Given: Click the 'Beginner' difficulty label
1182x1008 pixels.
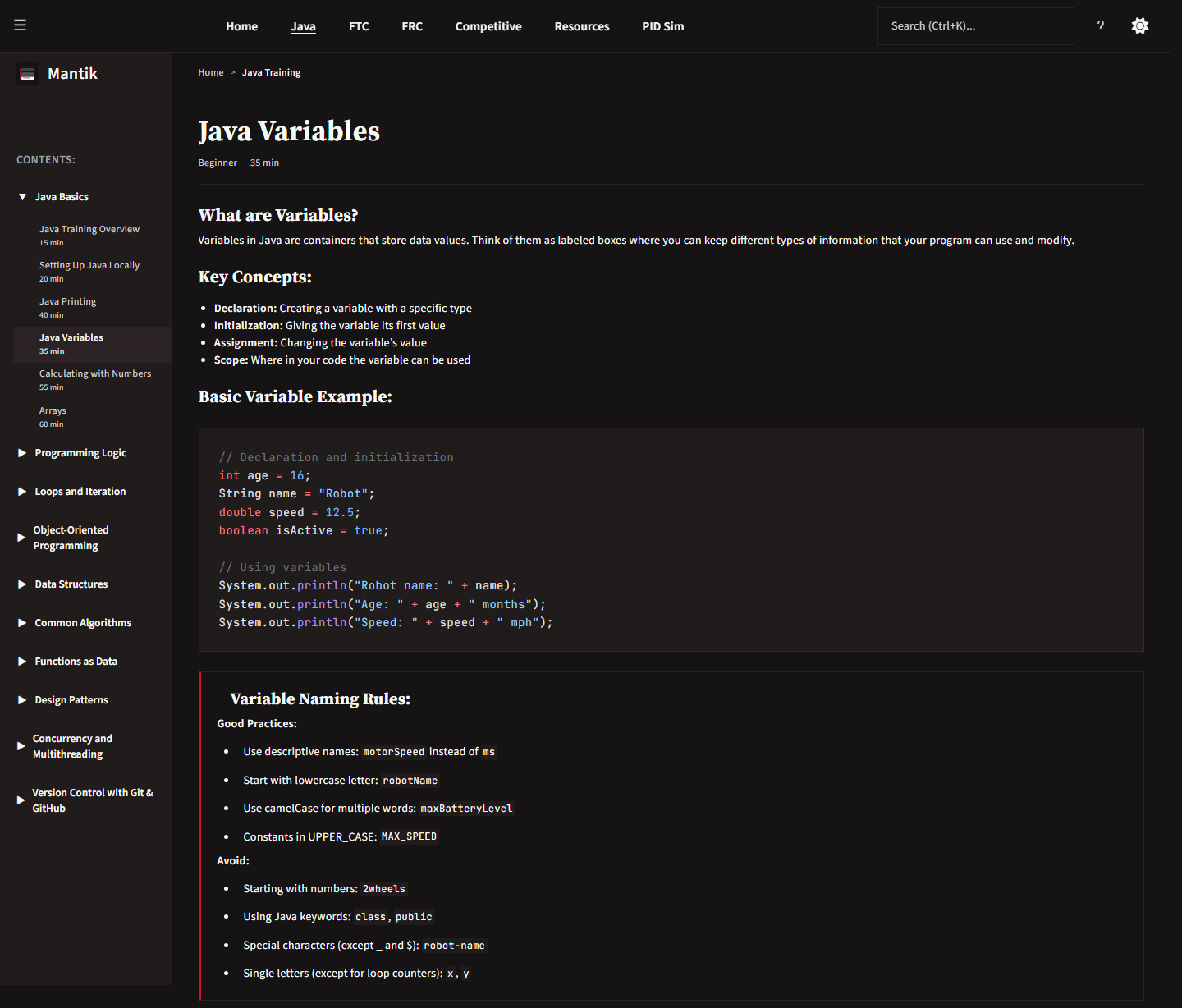Looking at the screenshot, I should point(218,163).
